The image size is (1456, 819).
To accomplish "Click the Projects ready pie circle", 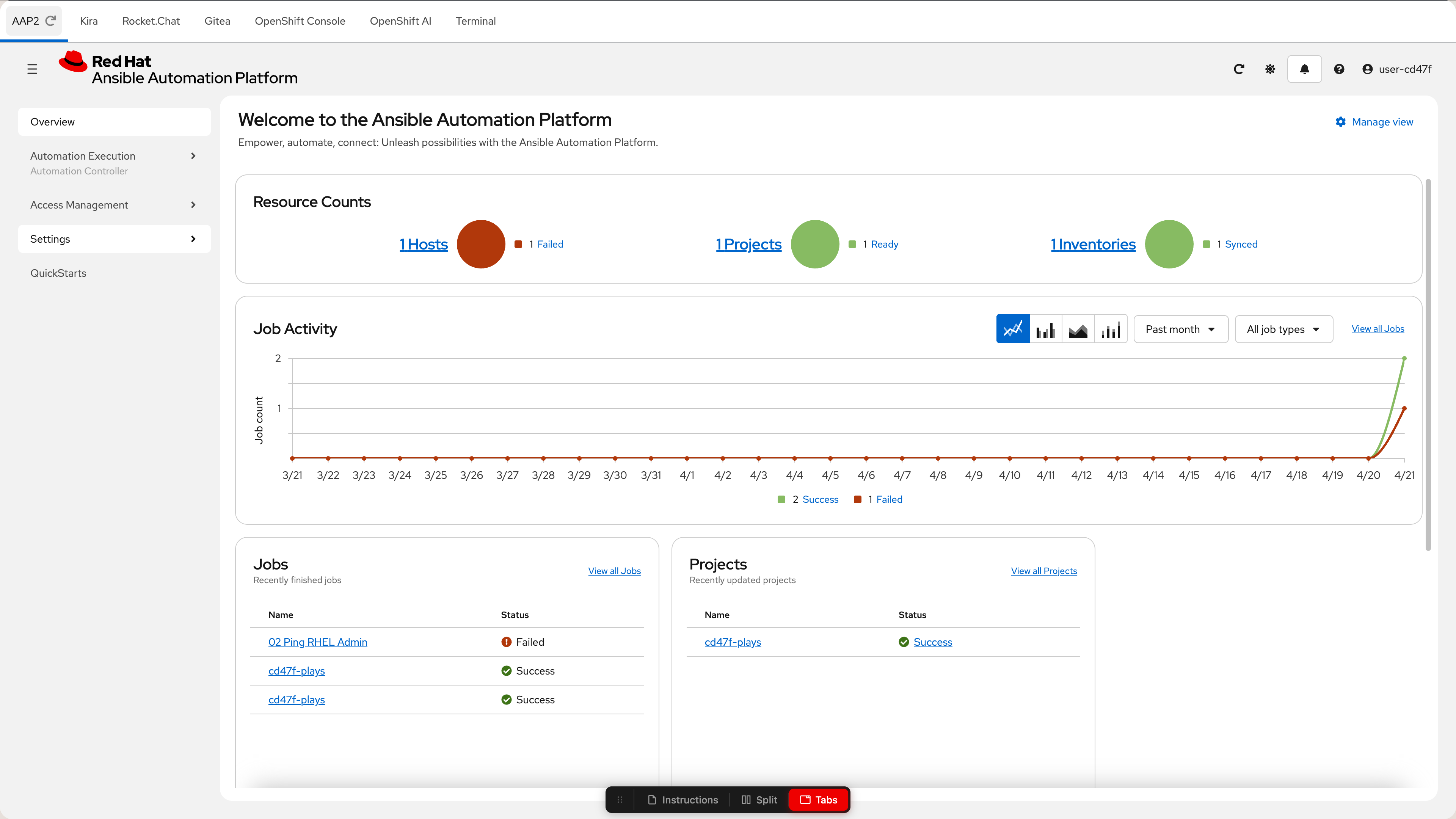I will click(x=815, y=244).
